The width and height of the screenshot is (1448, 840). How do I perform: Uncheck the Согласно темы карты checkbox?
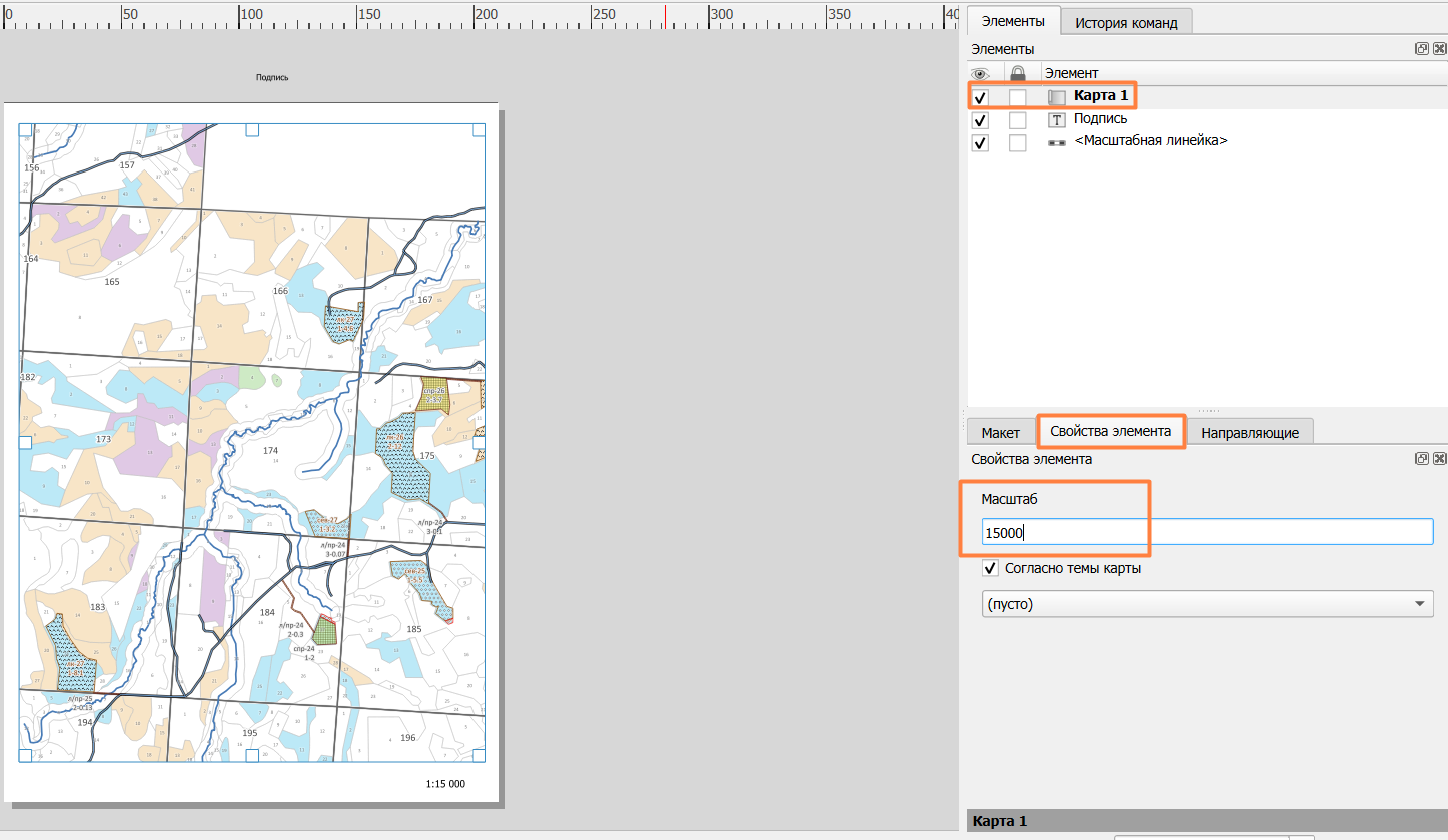pos(991,568)
